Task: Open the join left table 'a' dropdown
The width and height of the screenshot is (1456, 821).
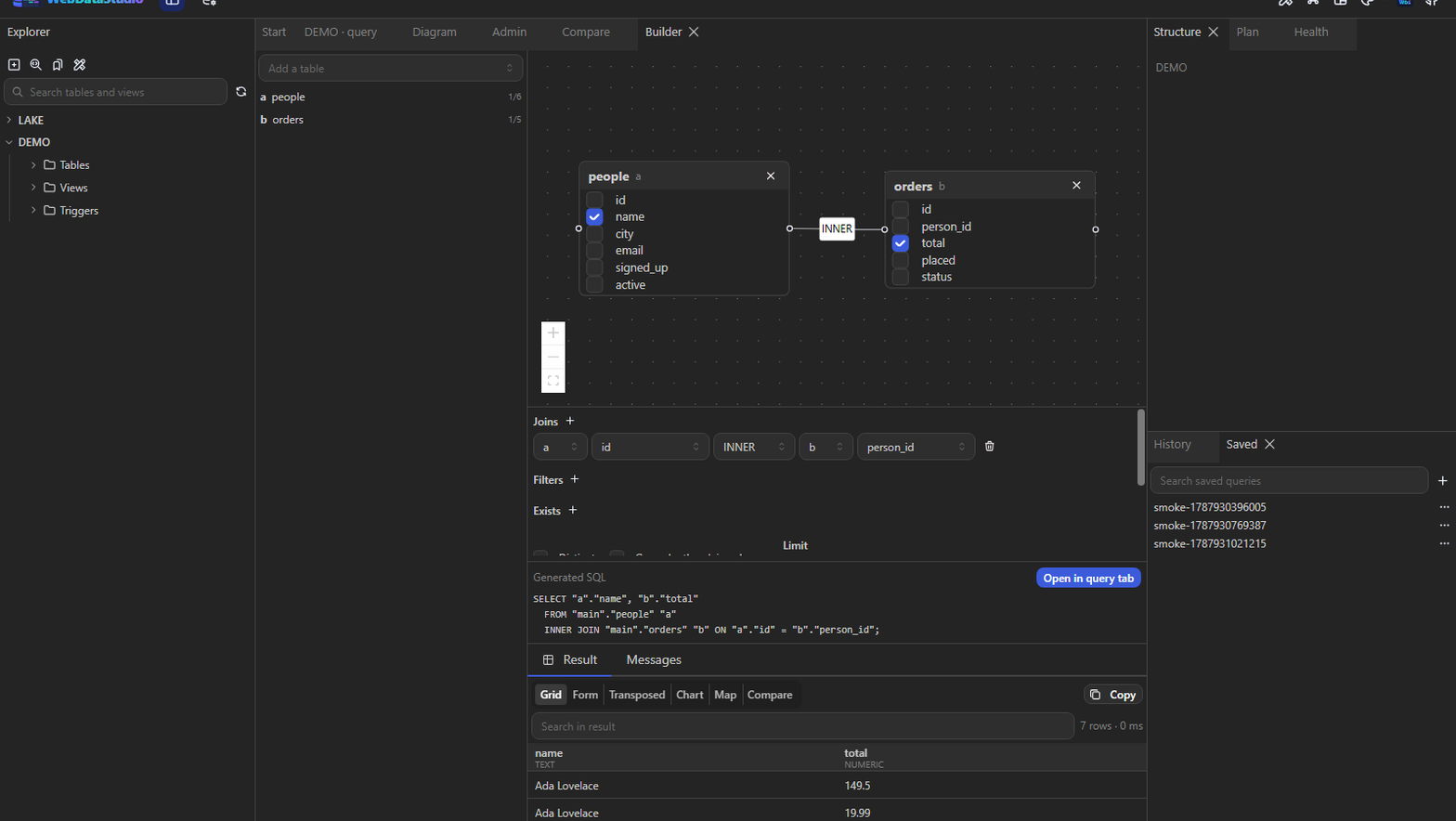Action: [560, 447]
